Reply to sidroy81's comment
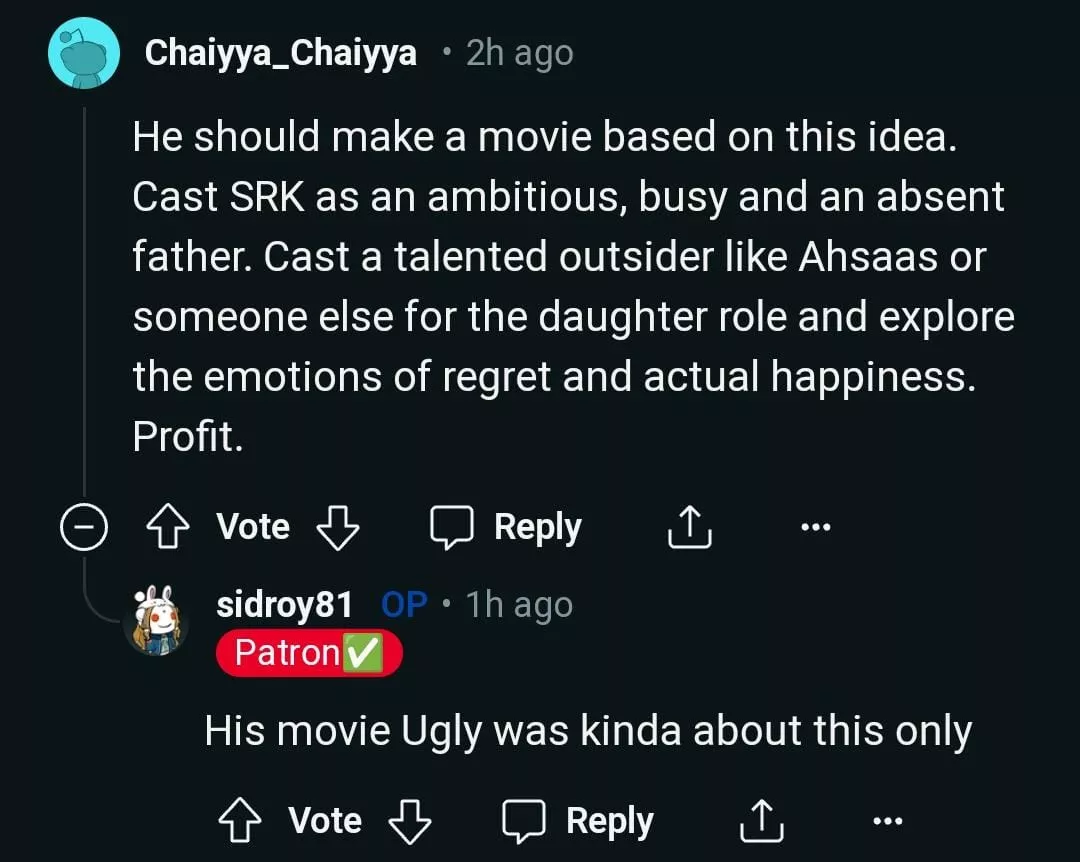Screen dimensions: 1080x862 tap(578, 821)
